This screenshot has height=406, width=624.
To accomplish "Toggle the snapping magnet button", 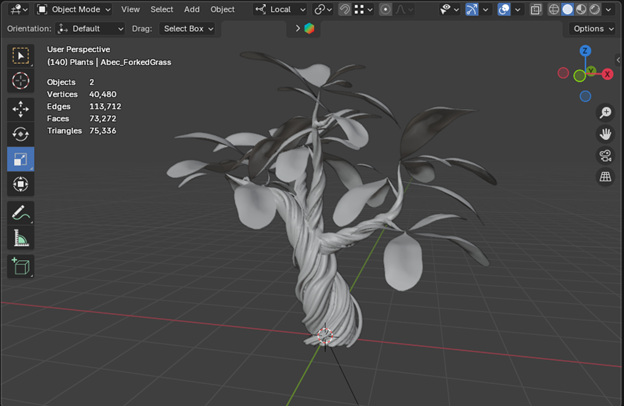I will coord(345,9).
